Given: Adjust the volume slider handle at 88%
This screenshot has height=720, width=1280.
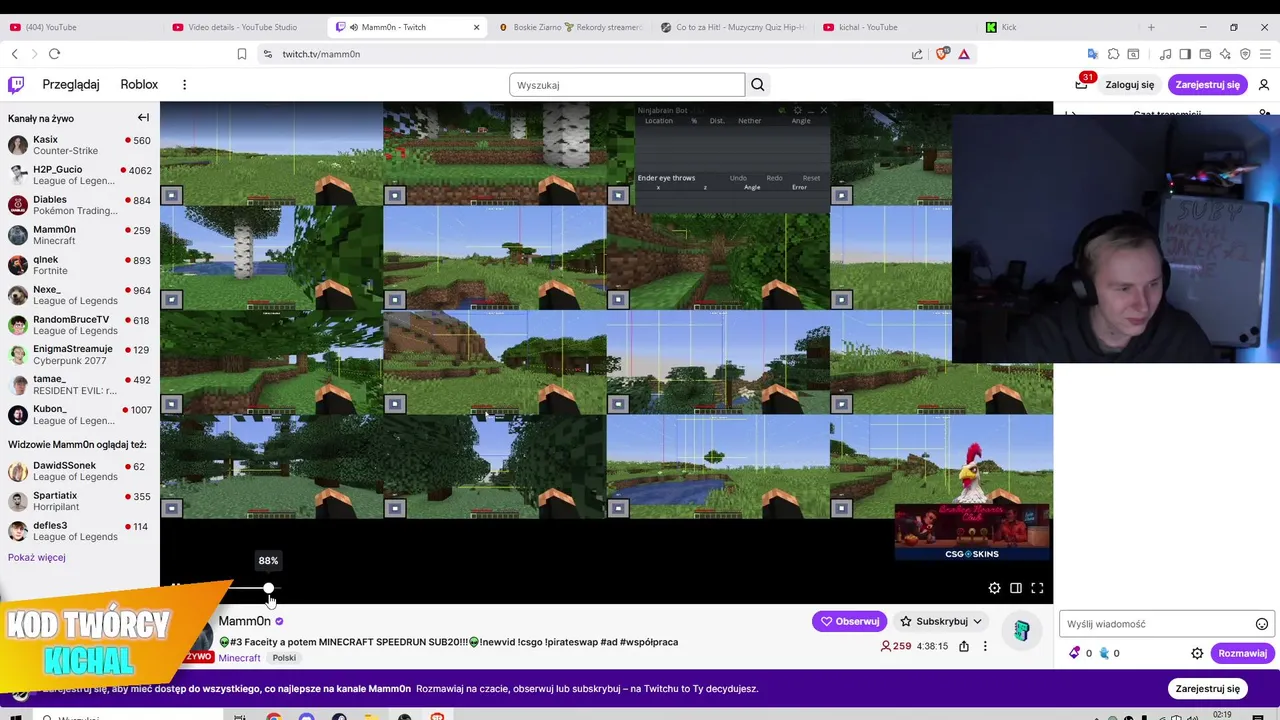Looking at the screenshot, I should [268, 588].
